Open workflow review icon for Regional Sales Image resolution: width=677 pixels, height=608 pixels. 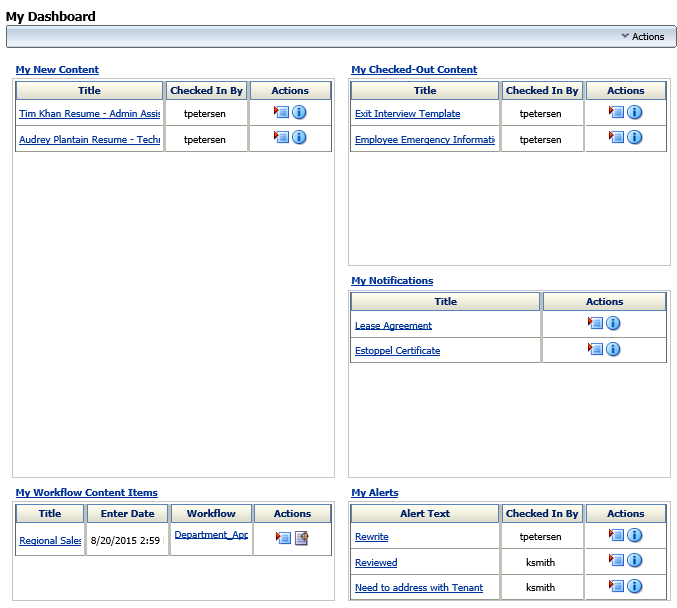[302, 538]
